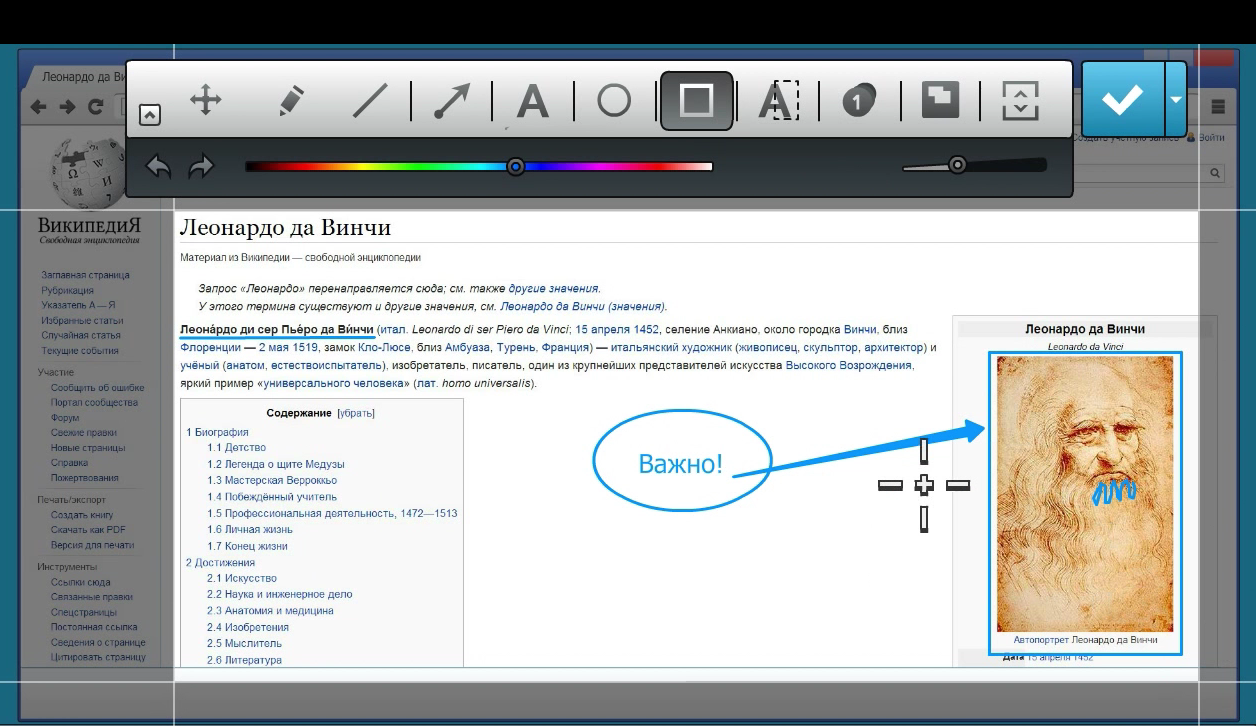Open the 15 апреля 1452 date link

[617, 329]
